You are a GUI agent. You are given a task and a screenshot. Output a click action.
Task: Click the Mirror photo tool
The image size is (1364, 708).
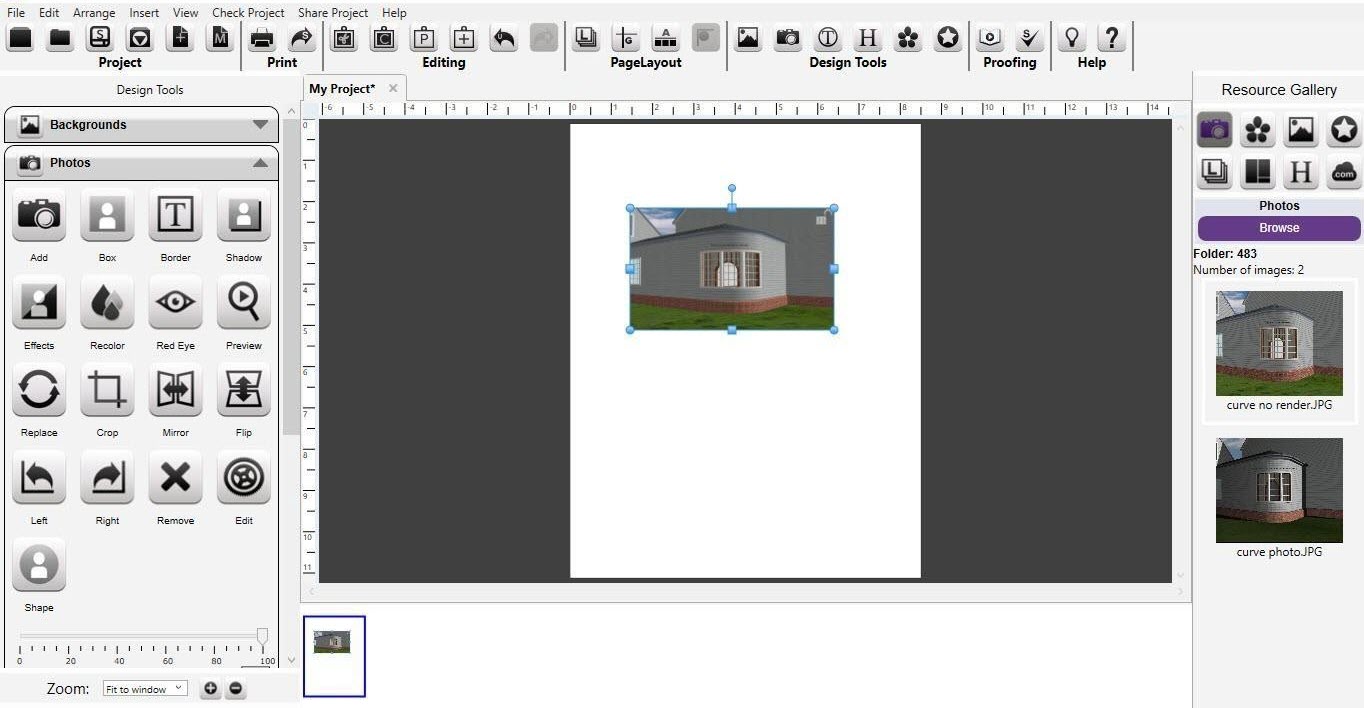[175, 389]
